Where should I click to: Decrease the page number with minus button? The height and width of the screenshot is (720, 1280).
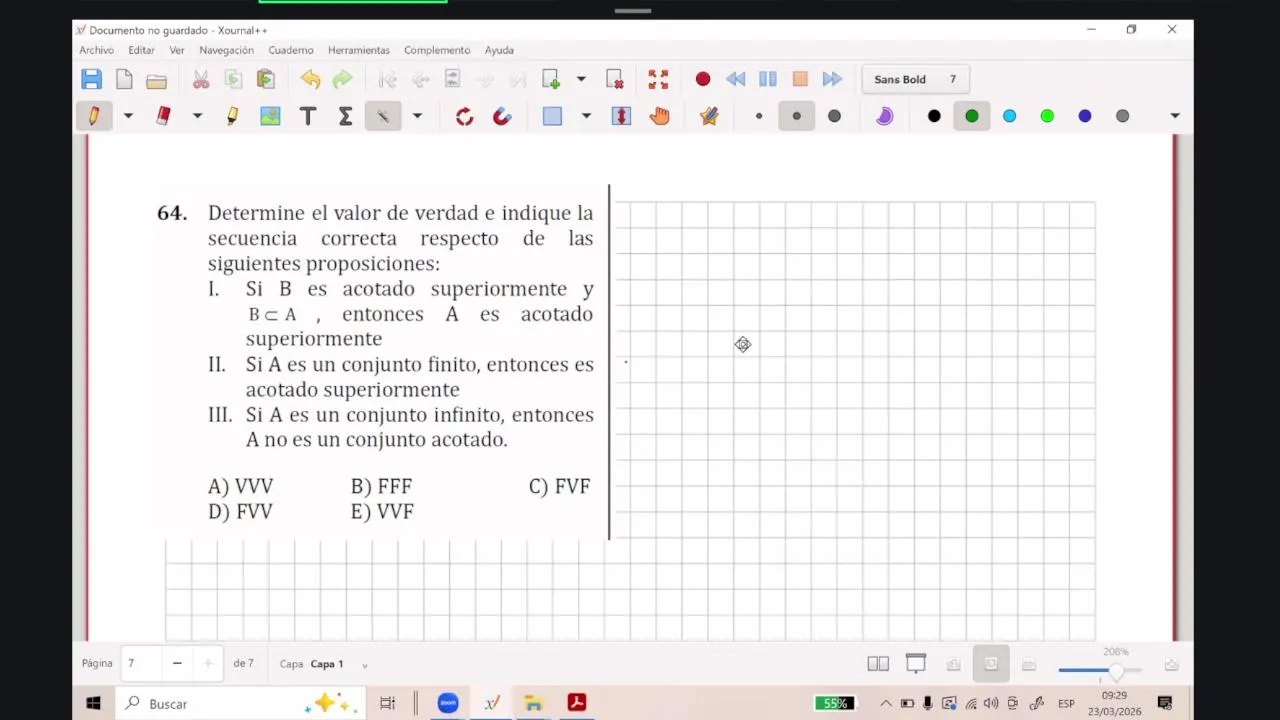(x=177, y=663)
